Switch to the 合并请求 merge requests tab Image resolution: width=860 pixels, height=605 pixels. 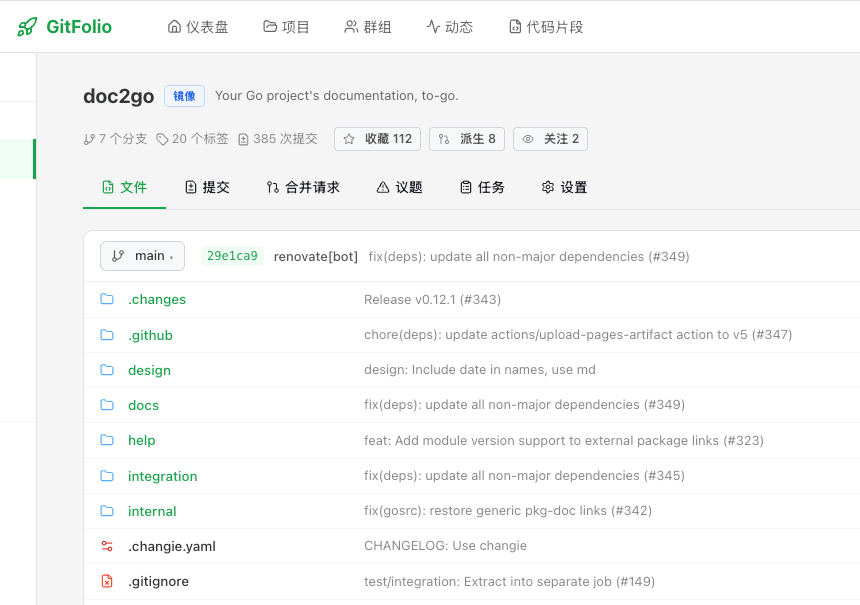click(x=303, y=188)
